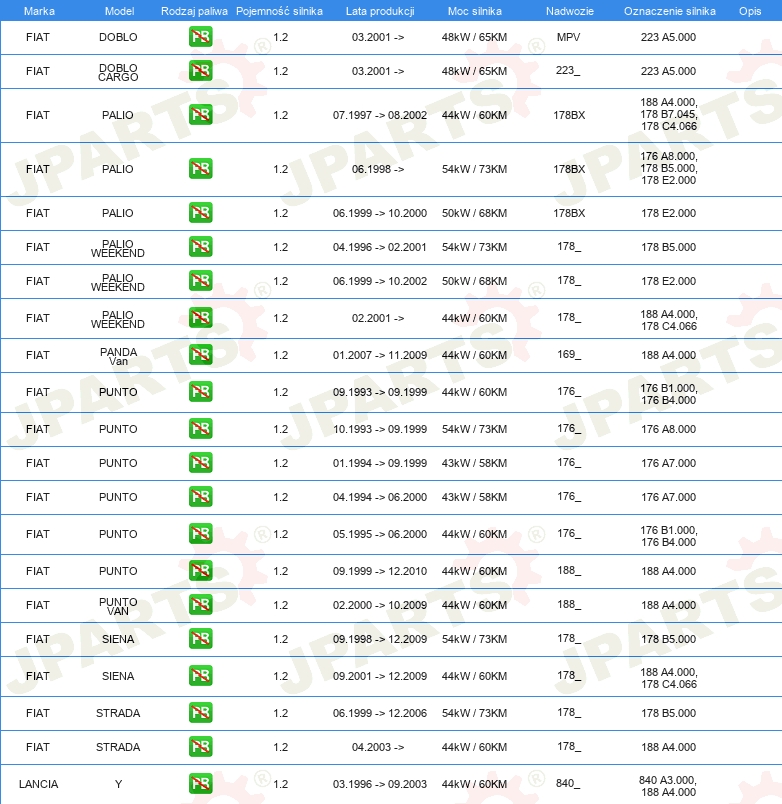Click the date range 05.1995 -> 06.2000
Image resolution: width=782 pixels, height=804 pixels.
[x=379, y=534]
